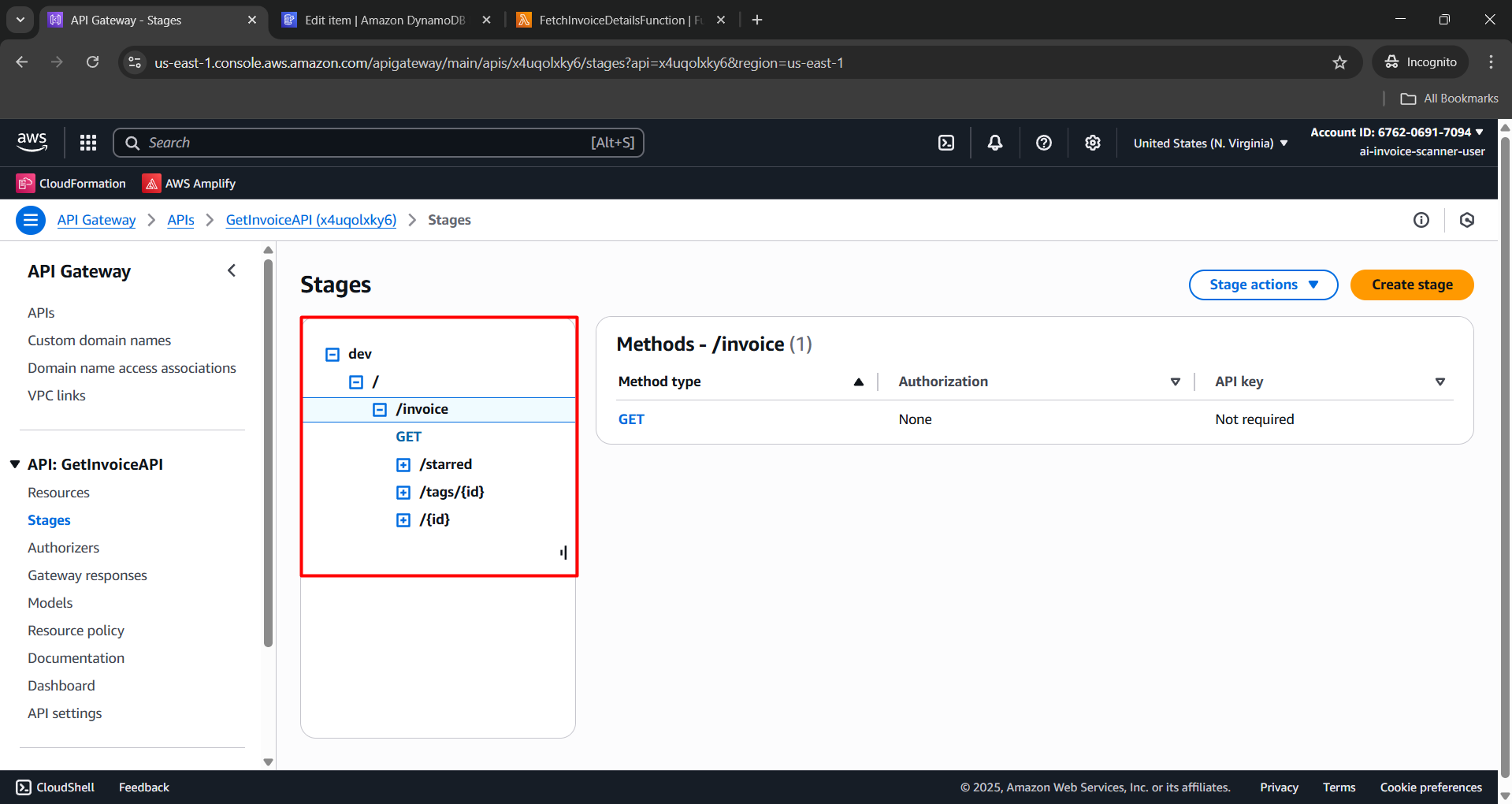Open the CloudFormation favorite shortcut
The image size is (1512, 804).
point(70,183)
